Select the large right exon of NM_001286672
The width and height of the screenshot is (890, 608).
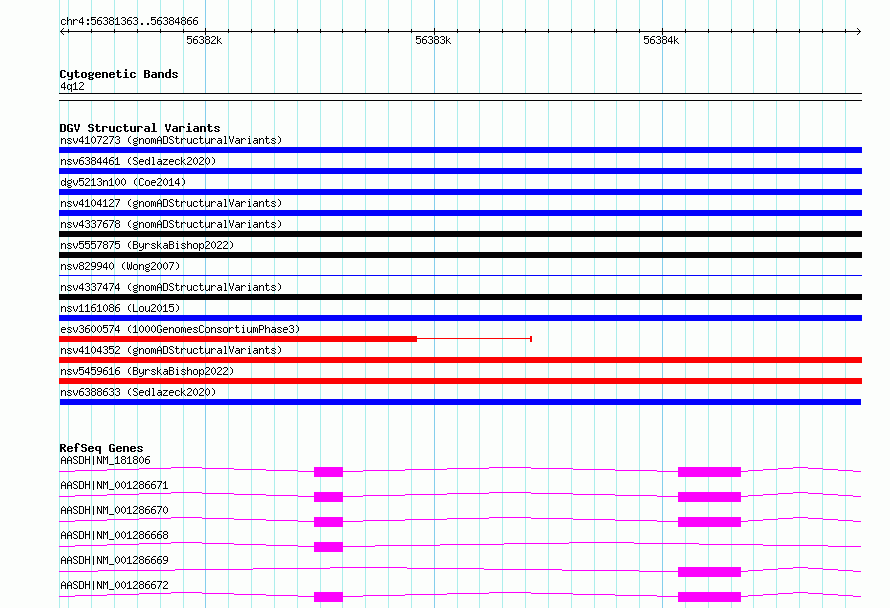710,597
